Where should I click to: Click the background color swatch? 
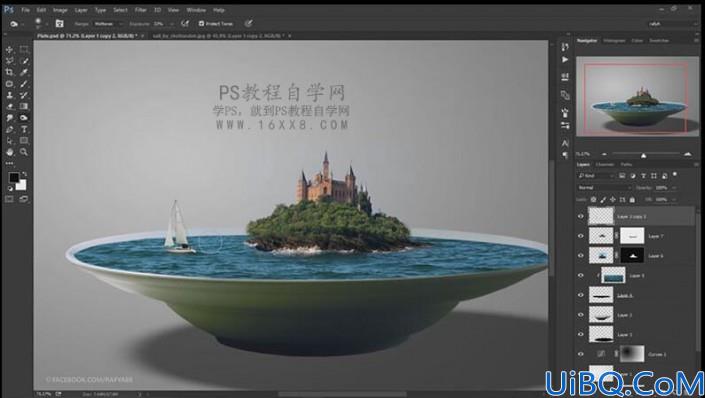(22, 185)
